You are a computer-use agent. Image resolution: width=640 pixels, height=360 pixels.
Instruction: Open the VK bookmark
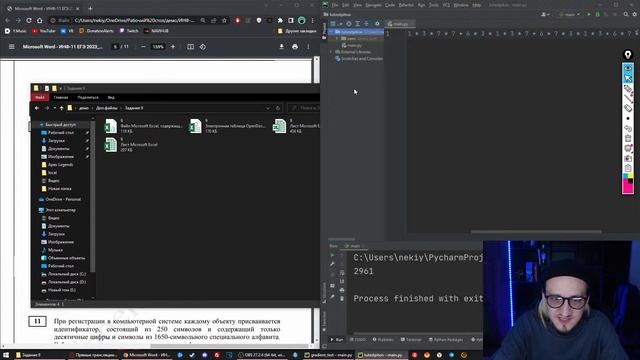pos(67,31)
